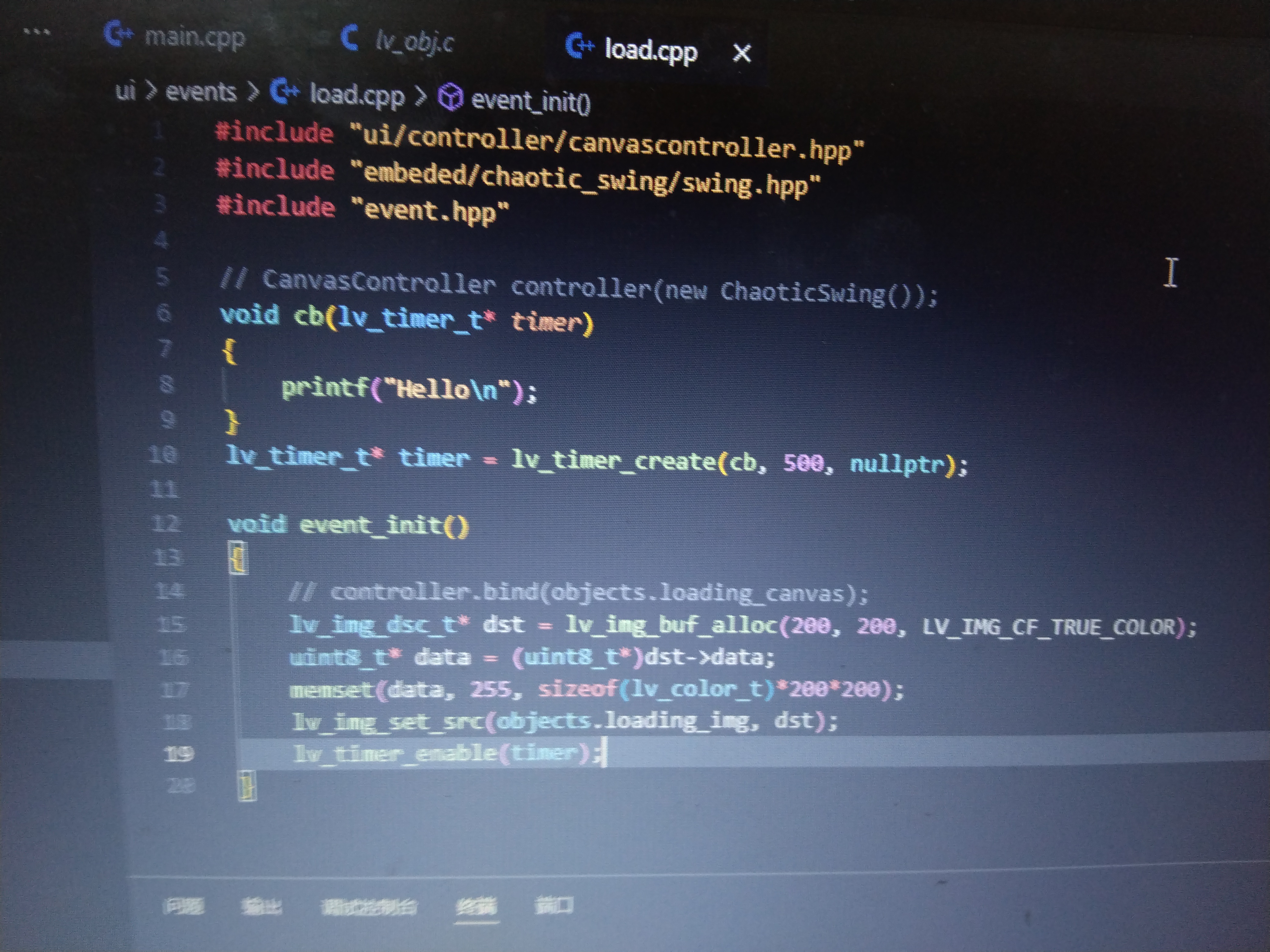Expand the ui breadcrumb folder

[x=125, y=90]
